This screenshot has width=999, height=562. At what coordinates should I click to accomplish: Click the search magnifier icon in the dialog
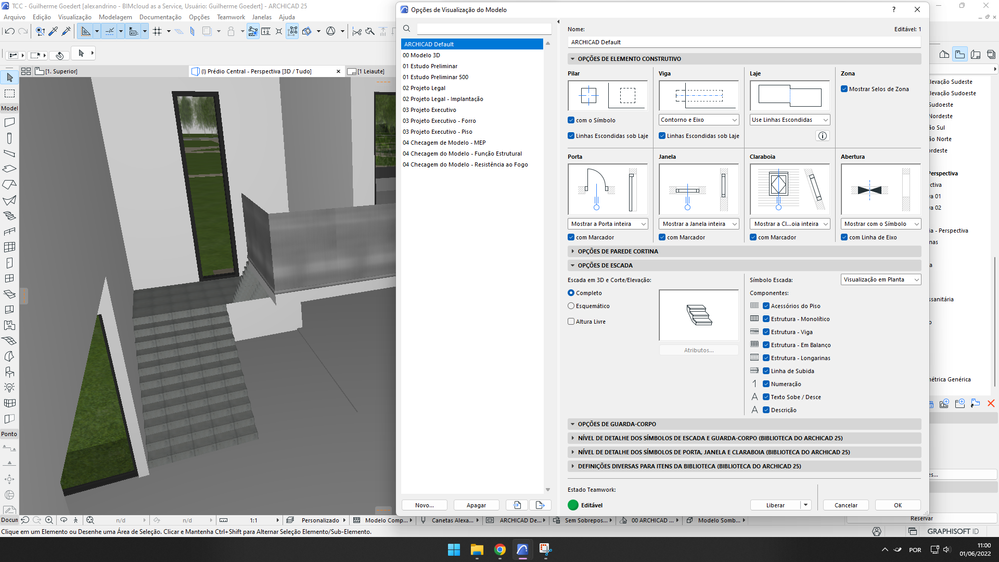pyautogui.click(x=407, y=29)
